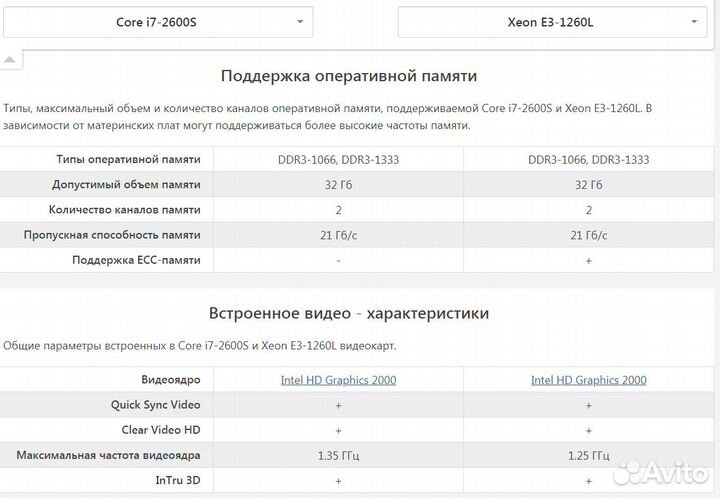Open the Core i7-2600S processor dropdown

click(x=158, y=22)
